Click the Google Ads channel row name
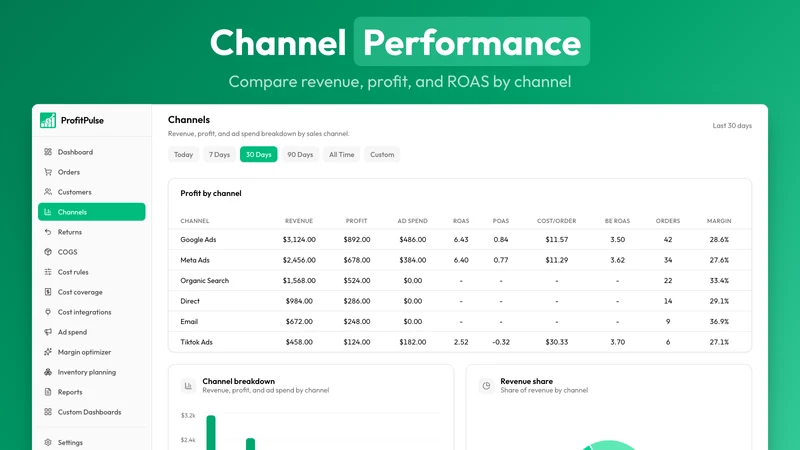This screenshot has height=450, width=800. 198,240
